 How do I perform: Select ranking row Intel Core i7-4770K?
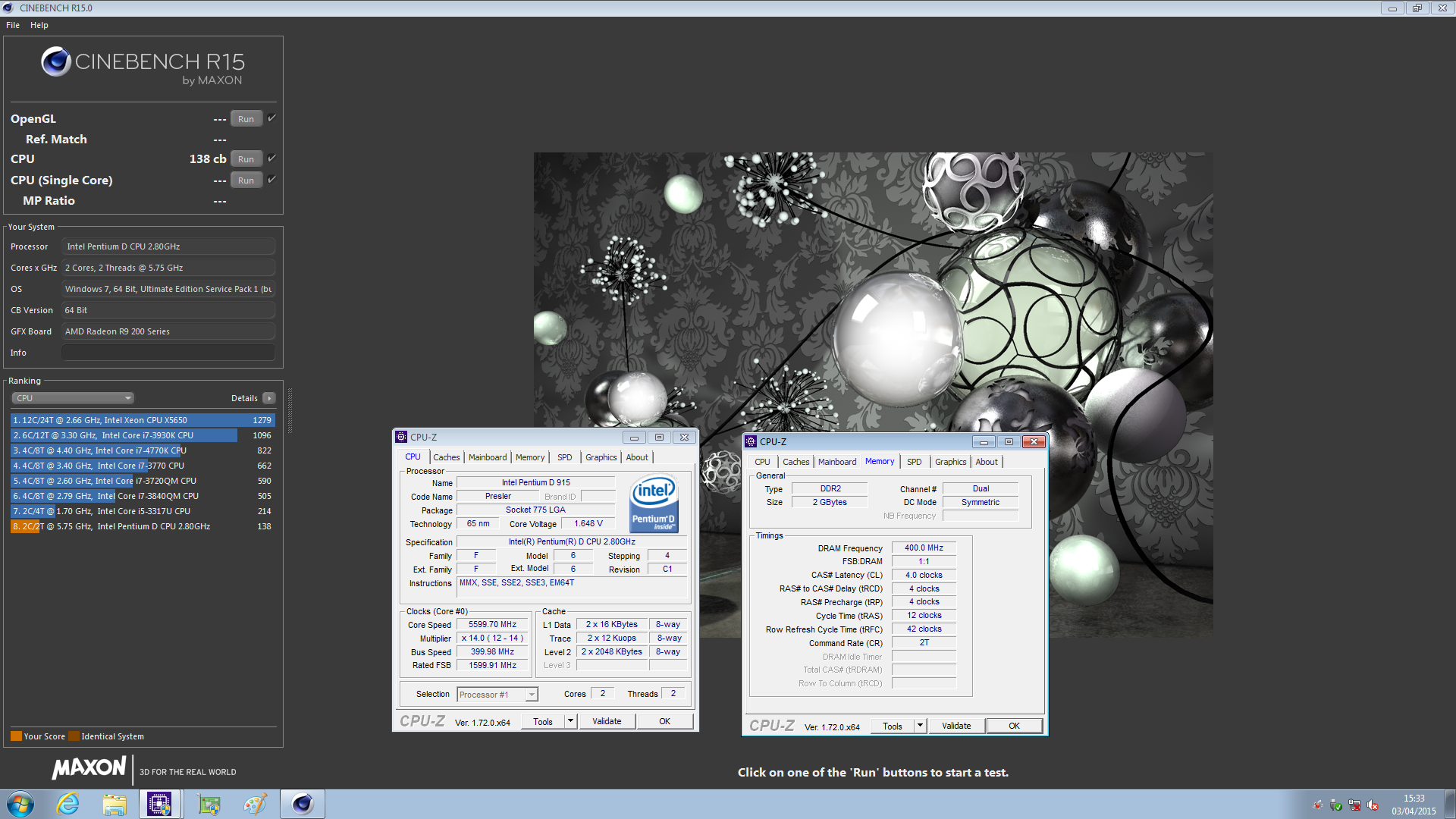[143, 450]
